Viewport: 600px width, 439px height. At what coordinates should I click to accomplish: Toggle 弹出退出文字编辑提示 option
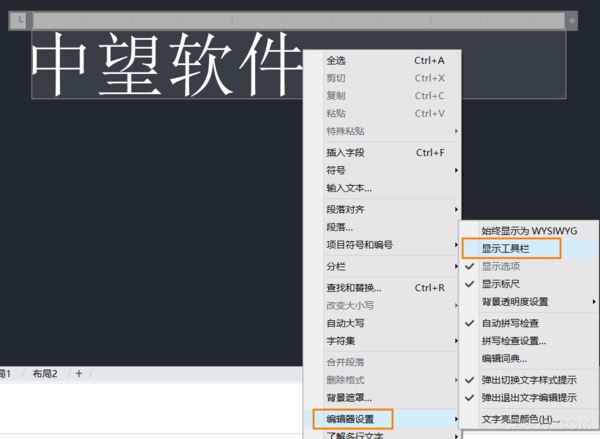click(x=528, y=398)
